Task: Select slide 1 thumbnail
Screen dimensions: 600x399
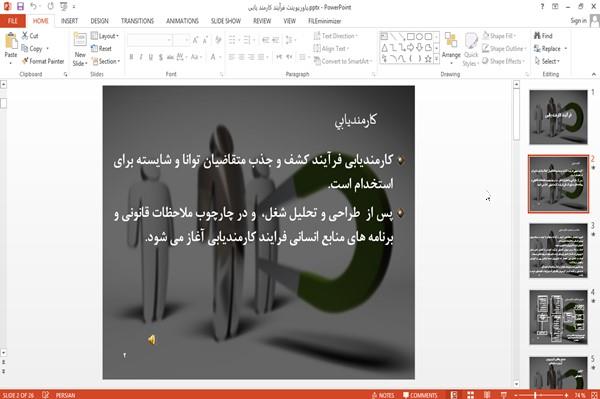Action: point(558,117)
